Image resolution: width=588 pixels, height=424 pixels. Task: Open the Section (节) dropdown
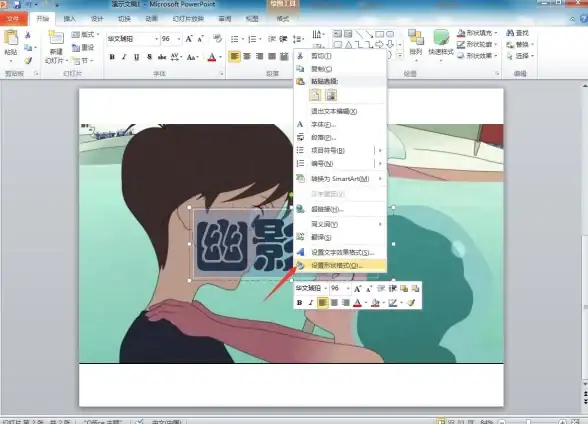83,60
